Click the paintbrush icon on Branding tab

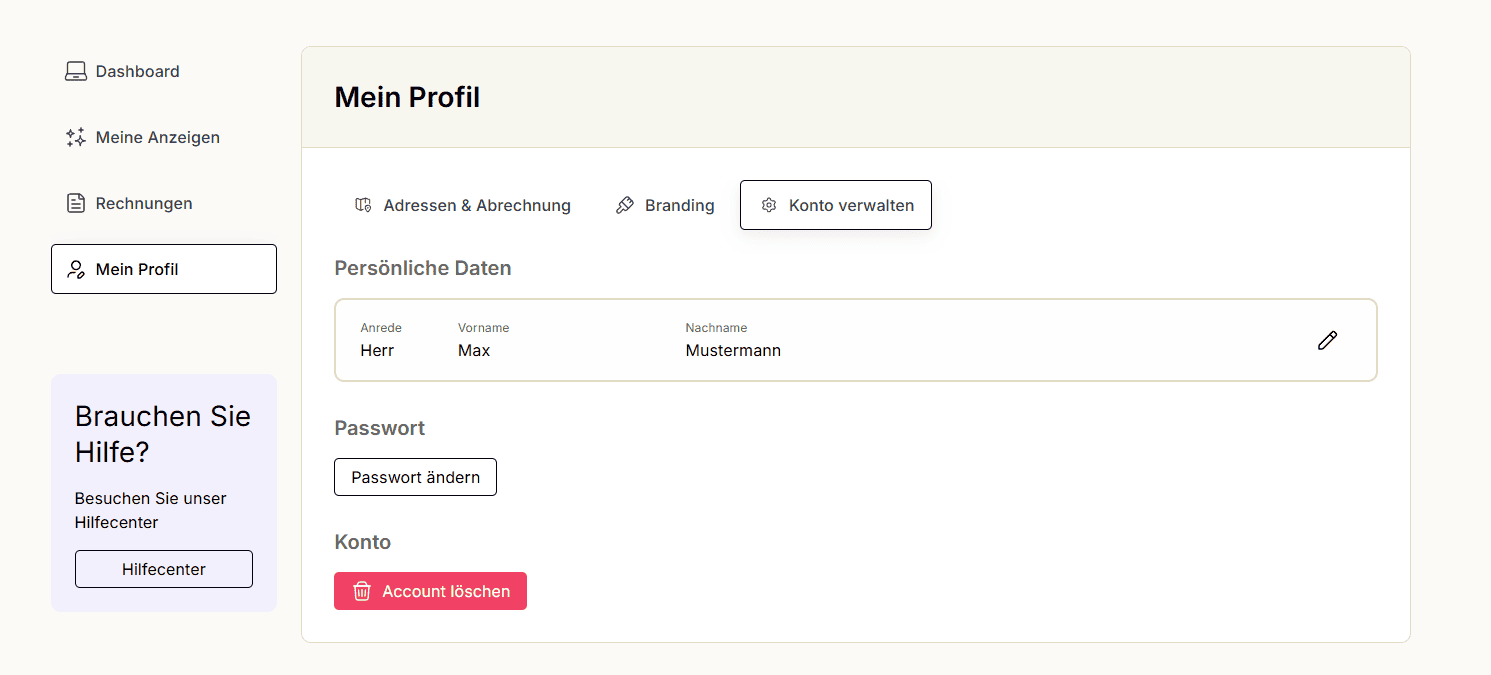click(625, 205)
